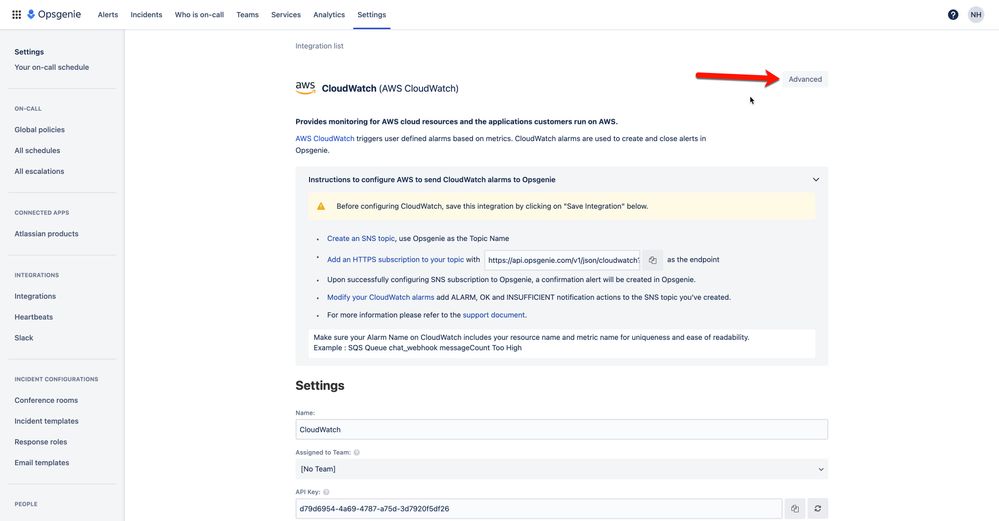Click the API Key input field
The image size is (999, 521).
point(538,508)
